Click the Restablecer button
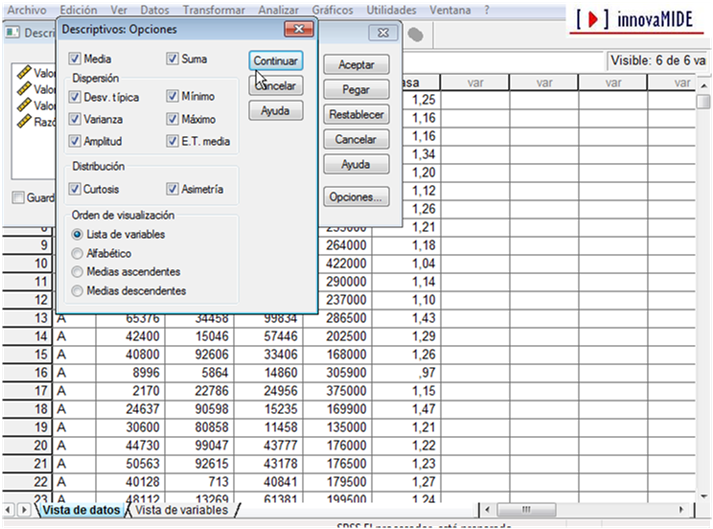This screenshot has height=529, width=713. (x=356, y=115)
